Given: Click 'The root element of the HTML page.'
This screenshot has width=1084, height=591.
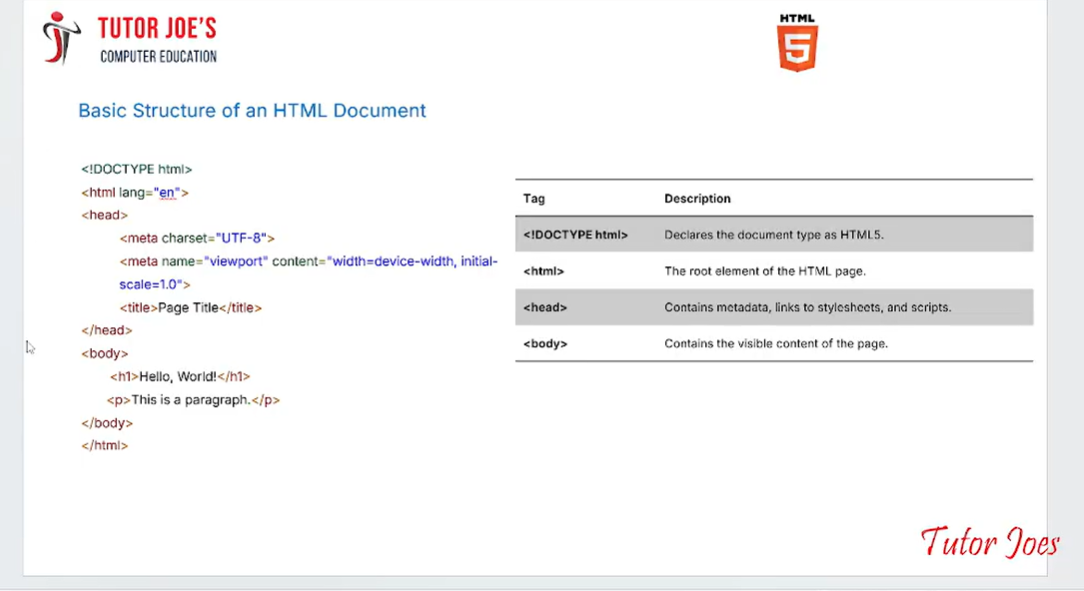Looking at the screenshot, I should [765, 272].
